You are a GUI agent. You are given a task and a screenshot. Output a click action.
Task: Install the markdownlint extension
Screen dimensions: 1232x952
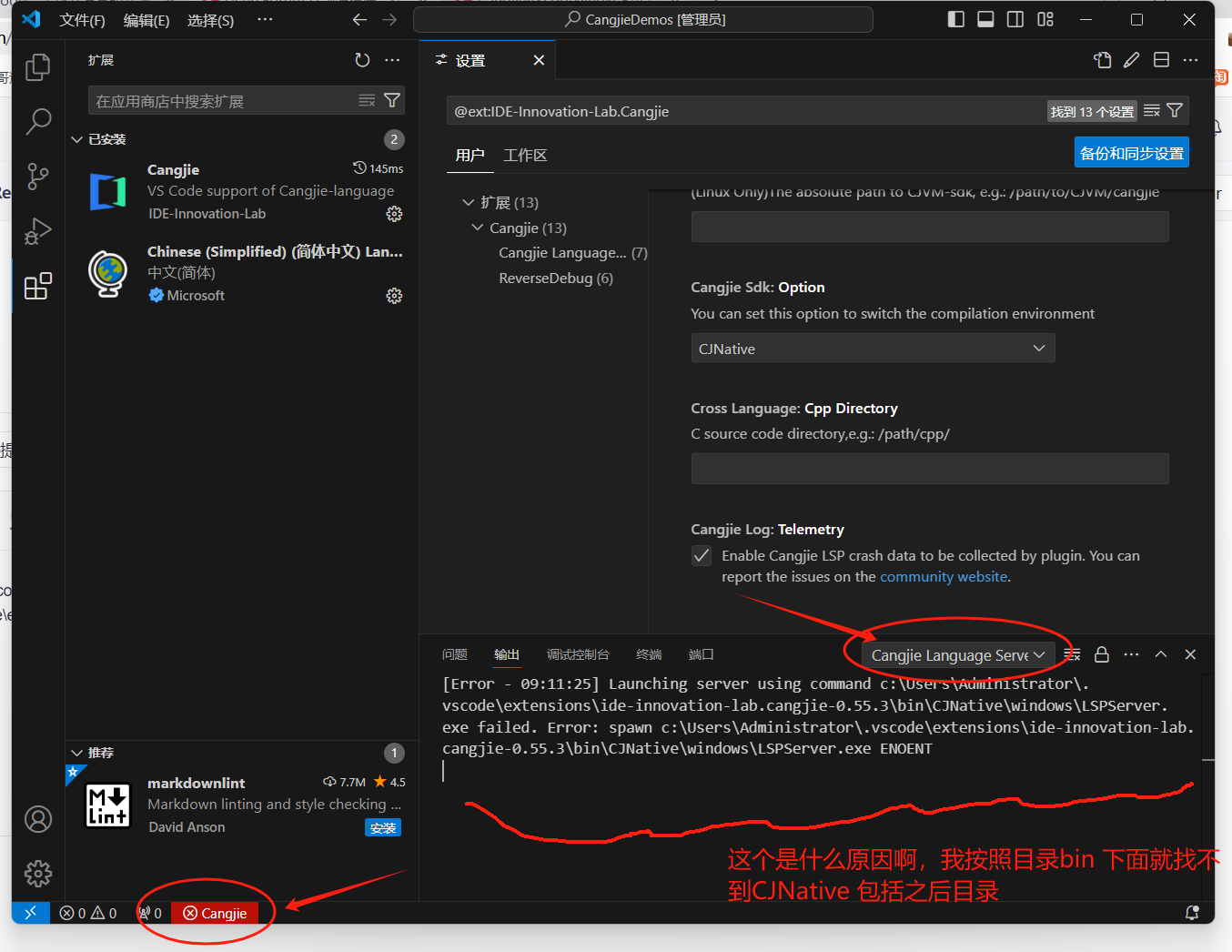382,827
